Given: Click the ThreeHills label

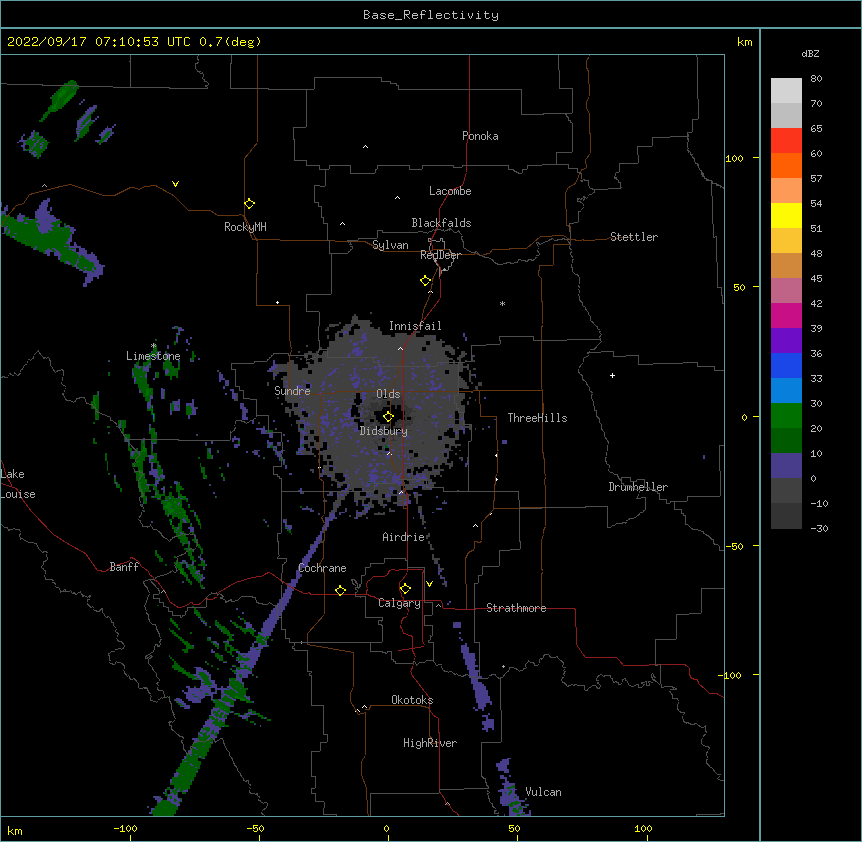Looking at the screenshot, I should click(x=538, y=418).
